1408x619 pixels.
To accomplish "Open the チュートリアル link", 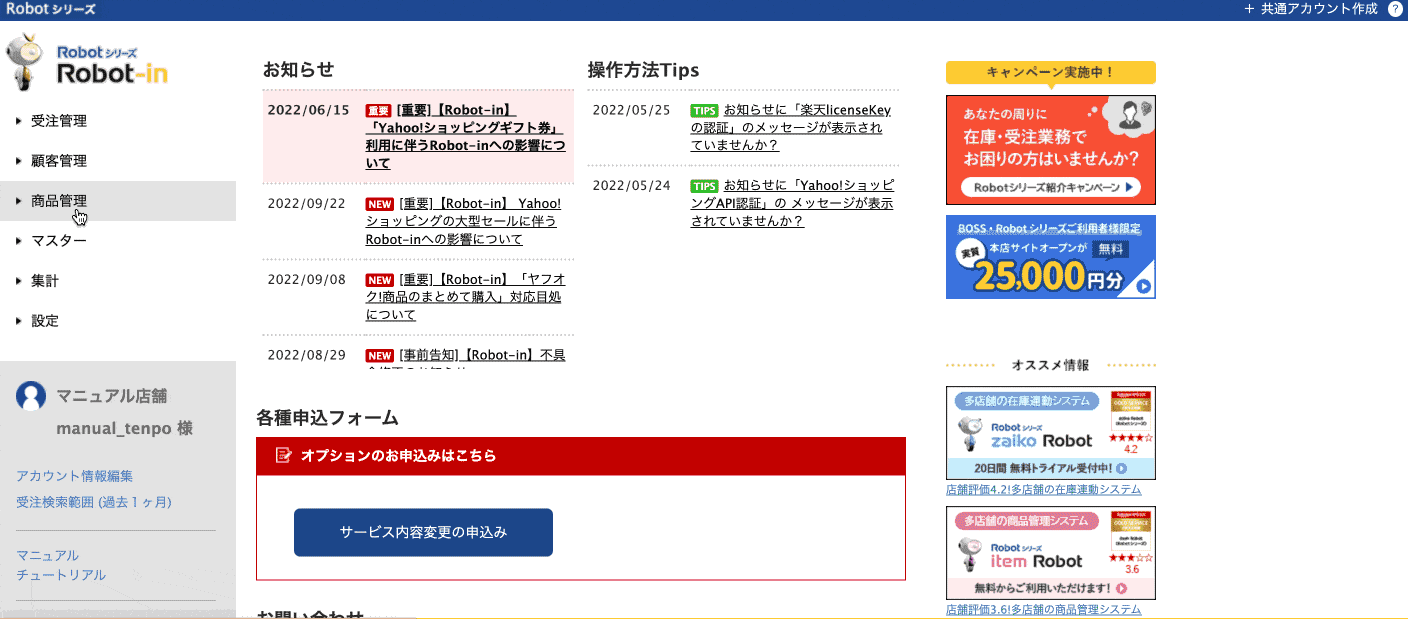I will tap(61, 575).
